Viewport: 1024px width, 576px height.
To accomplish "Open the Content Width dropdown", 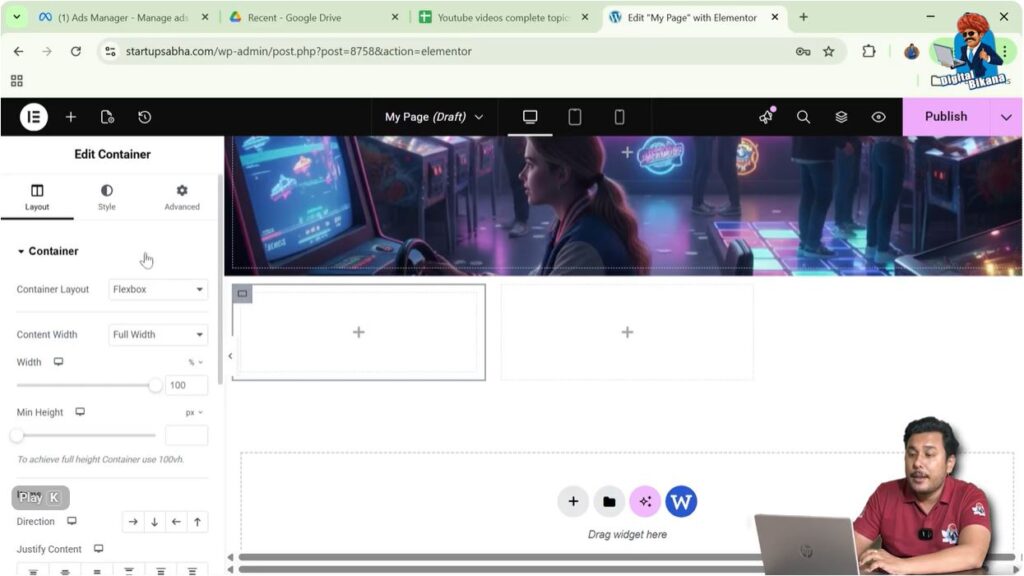I will (x=158, y=335).
